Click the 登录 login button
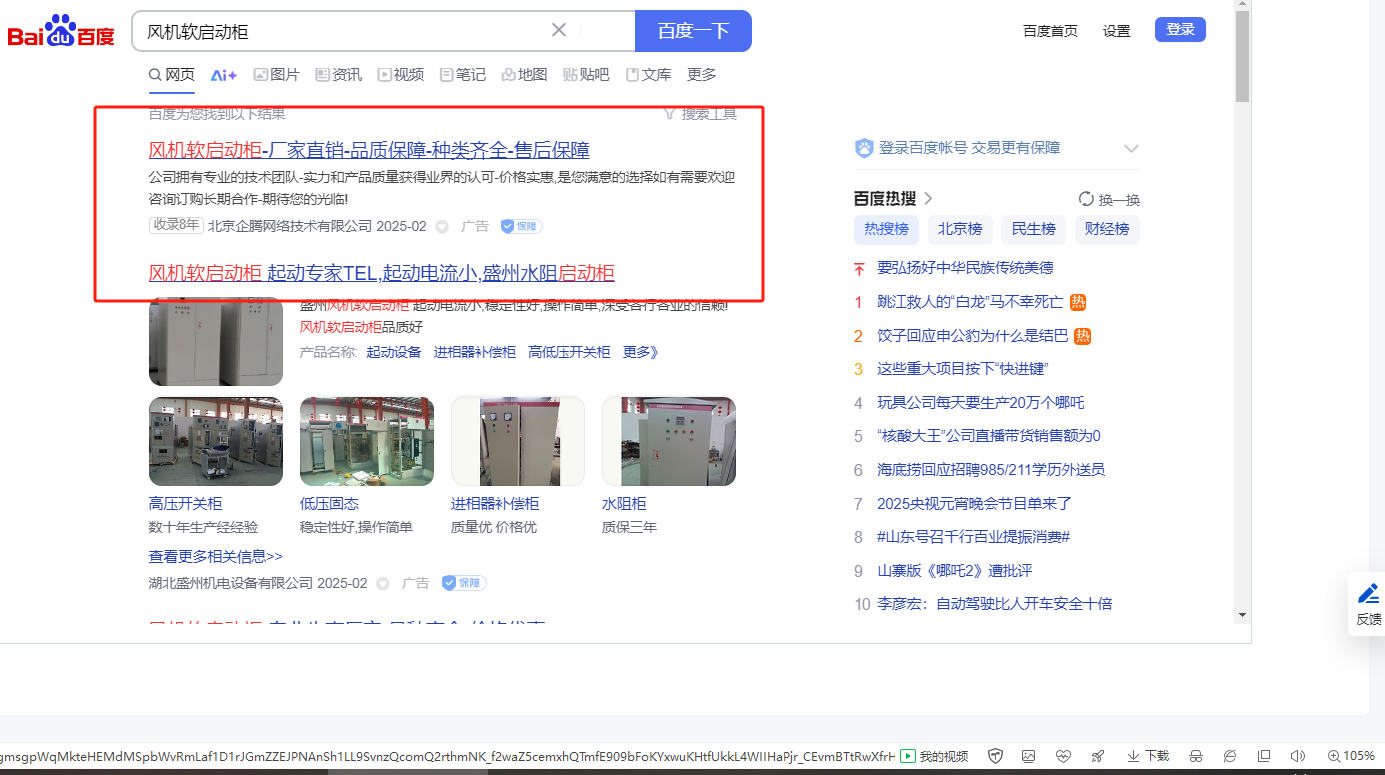The image size is (1385, 775). click(1180, 30)
